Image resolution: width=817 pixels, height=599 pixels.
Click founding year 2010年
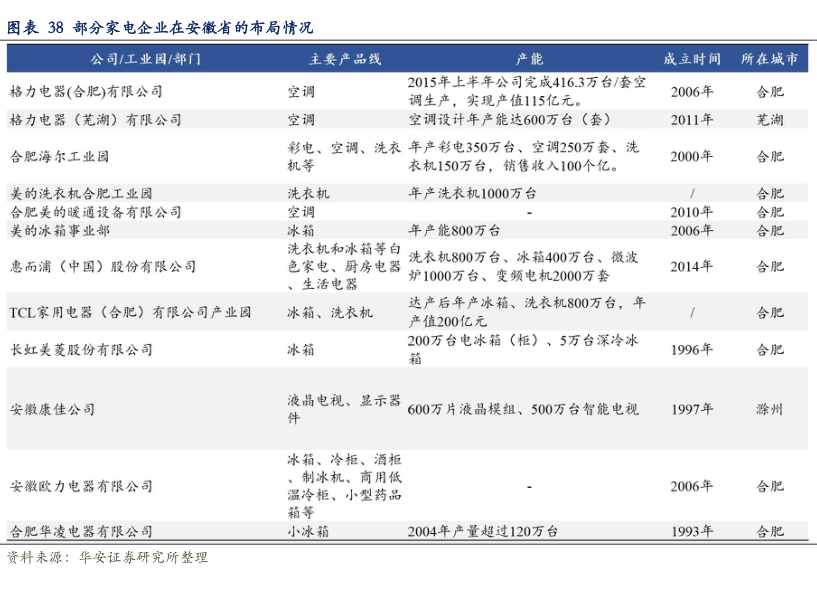692,212
